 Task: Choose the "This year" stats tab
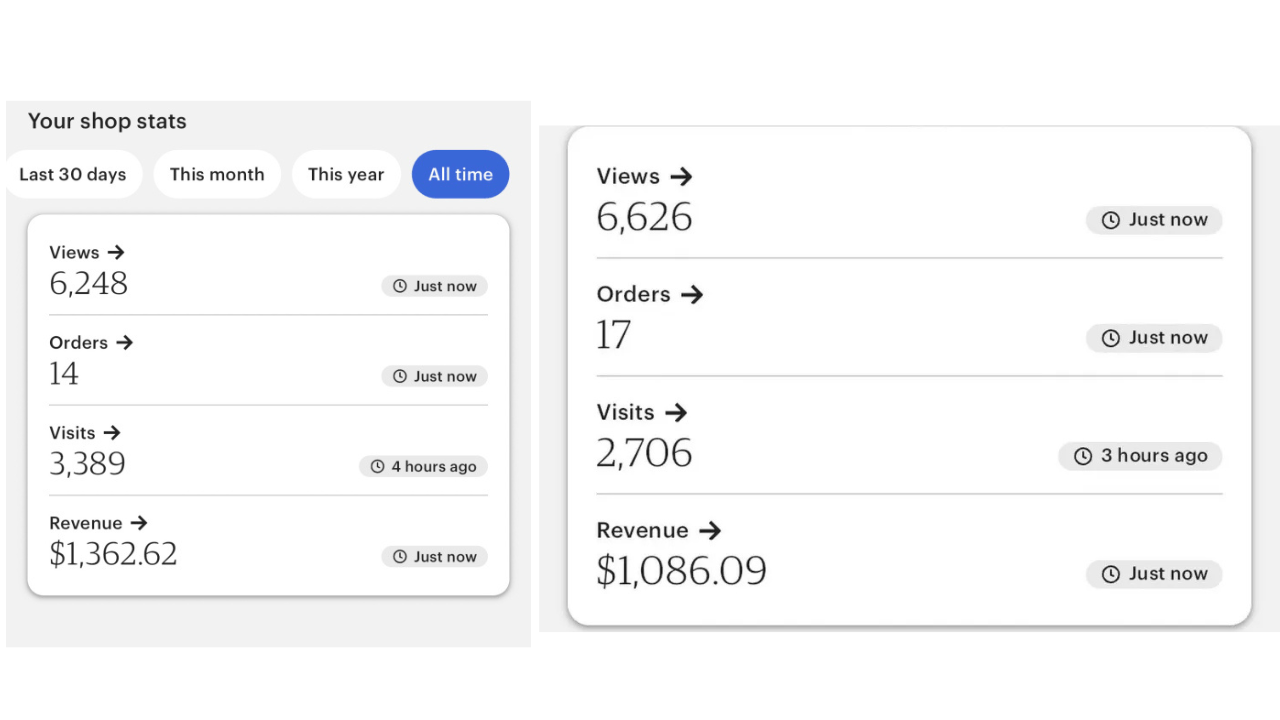point(346,174)
